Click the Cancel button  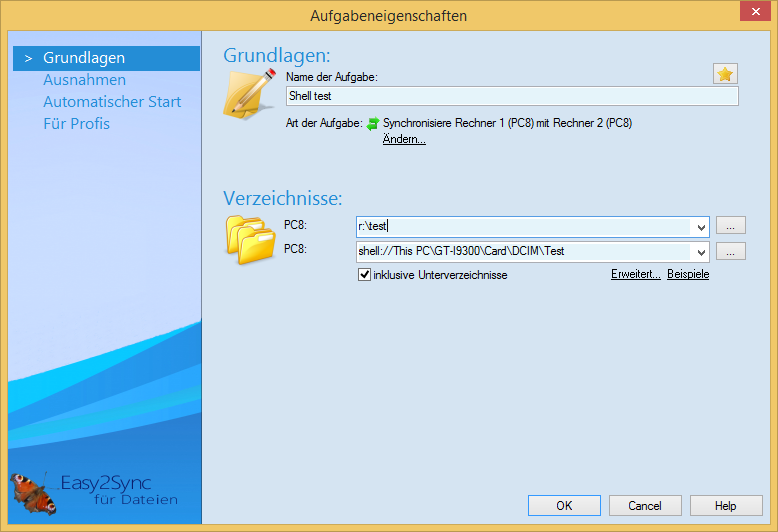[645, 506]
